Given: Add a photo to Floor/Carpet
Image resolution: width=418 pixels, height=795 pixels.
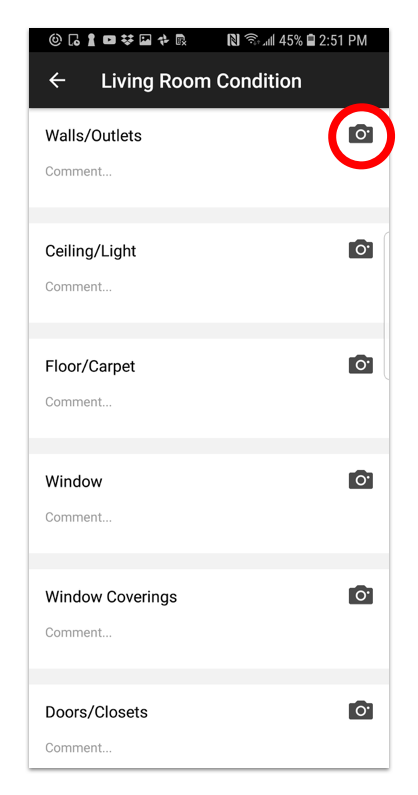Looking at the screenshot, I should [361, 365].
